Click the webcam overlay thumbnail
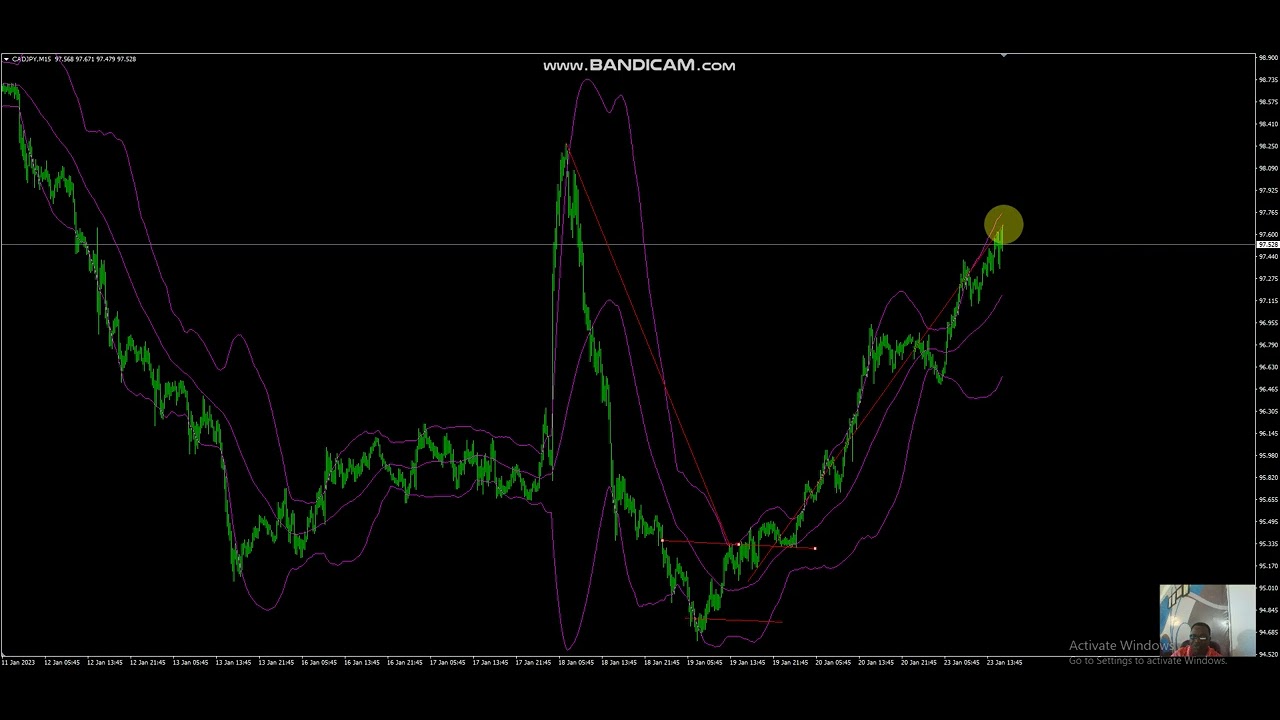1280x720 pixels. tap(1207, 620)
